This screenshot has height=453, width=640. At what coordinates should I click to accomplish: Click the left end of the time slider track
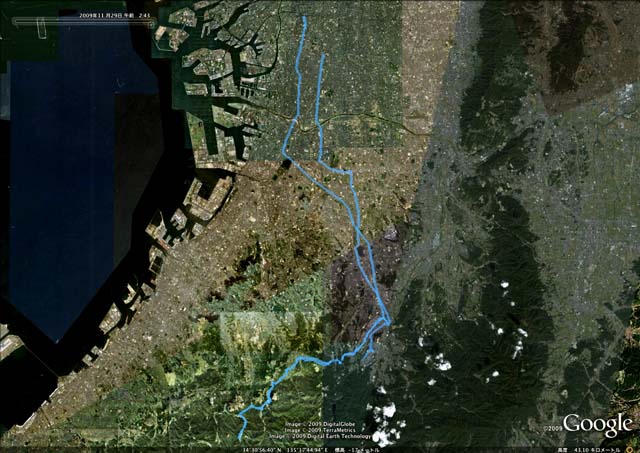[15, 21]
